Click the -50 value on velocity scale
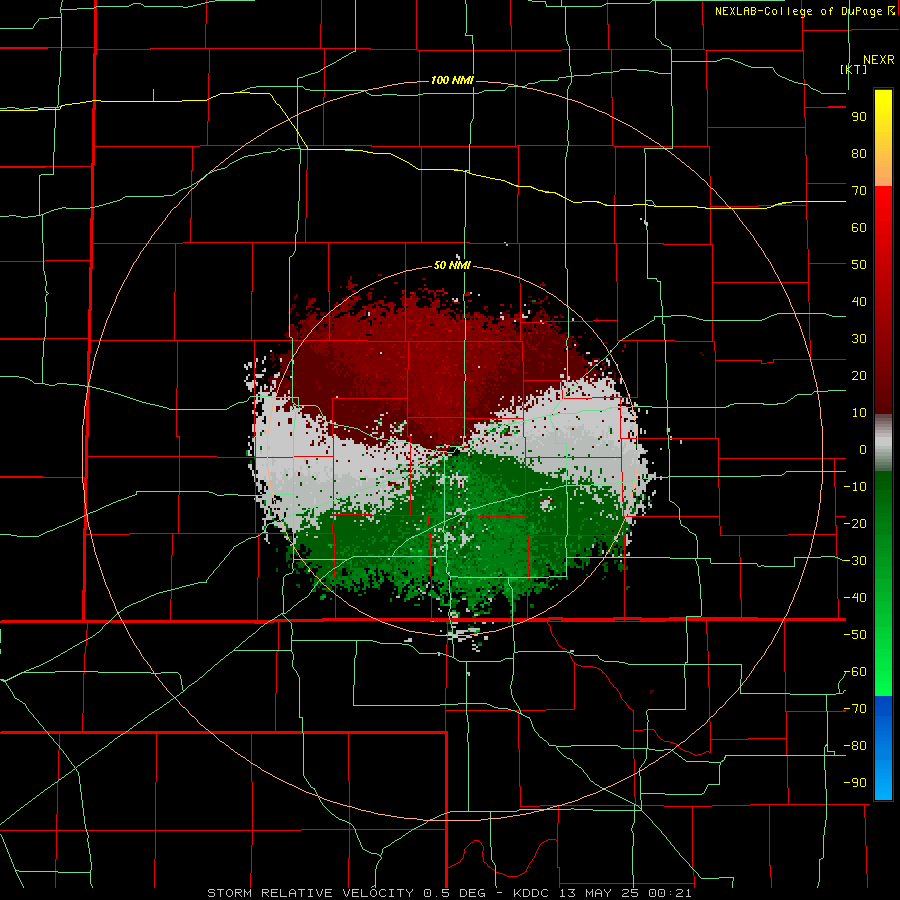900x900 pixels. pyautogui.click(x=855, y=635)
